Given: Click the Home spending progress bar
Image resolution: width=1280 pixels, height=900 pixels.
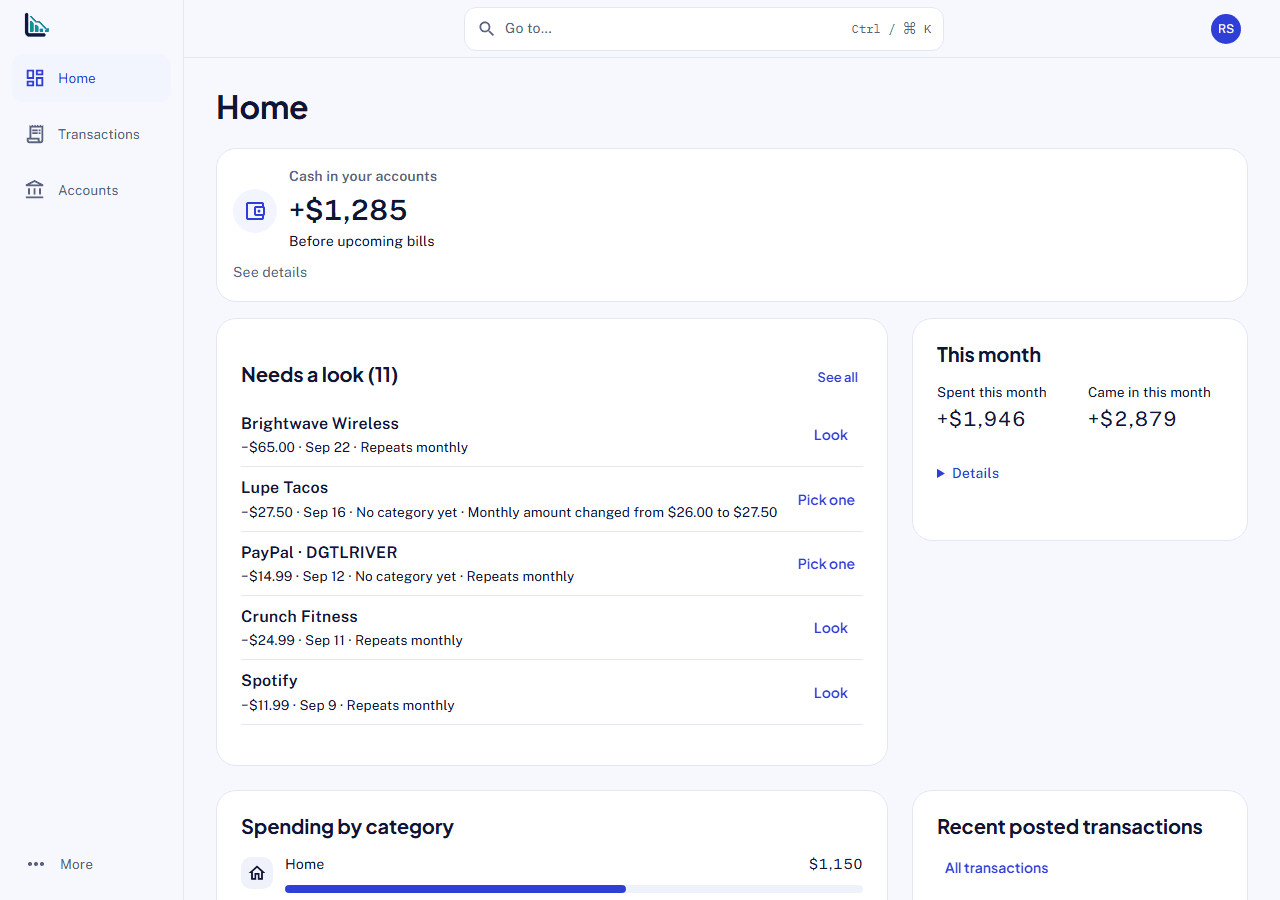Looking at the screenshot, I should tap(574, 888).
